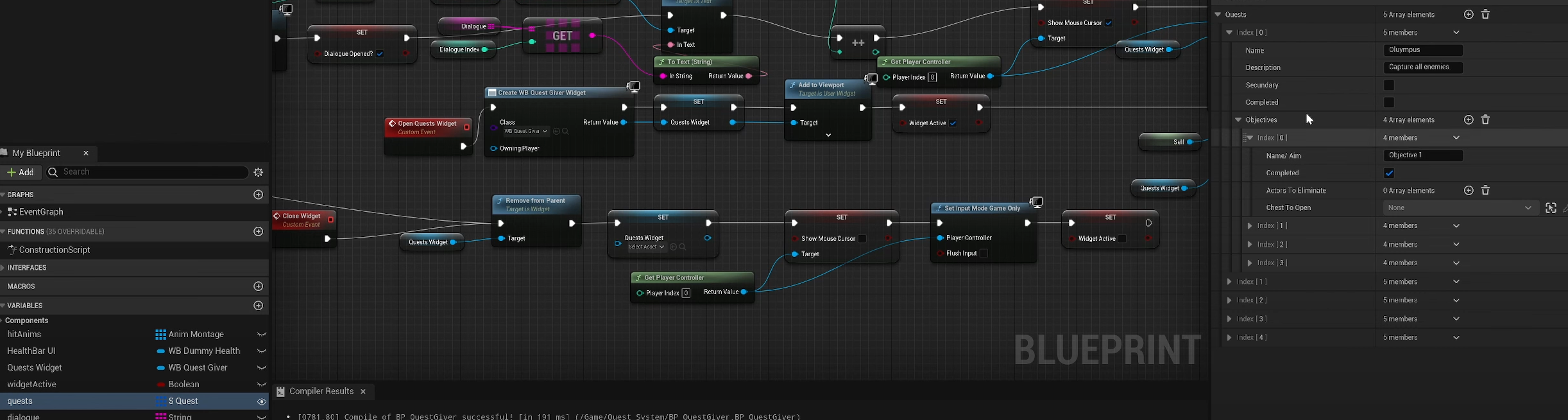Toggle the Secundary checkbox for quest Oluympus
1568x420 pixels.
click(1389, 85)
